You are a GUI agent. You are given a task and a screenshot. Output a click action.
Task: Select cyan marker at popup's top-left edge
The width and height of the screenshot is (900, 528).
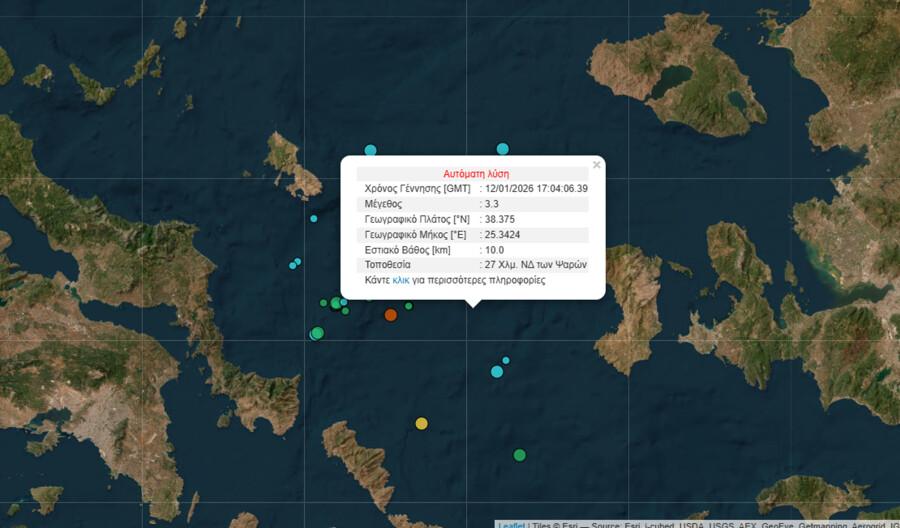click(x=370, y=151)
